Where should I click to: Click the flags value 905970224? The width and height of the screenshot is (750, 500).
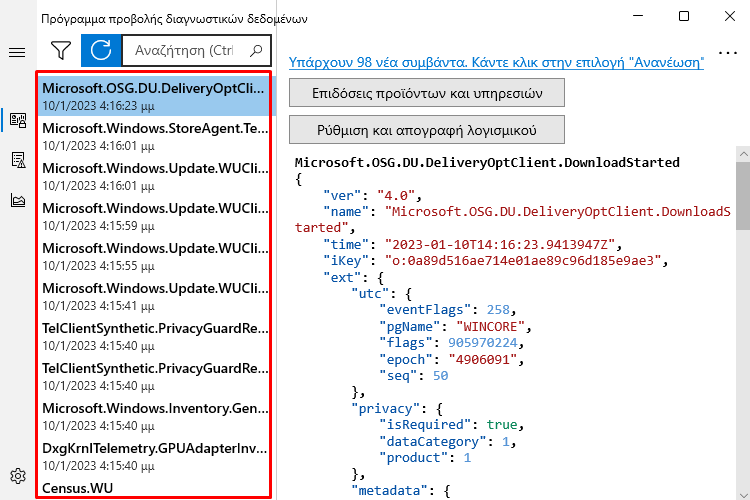[482, 343]
